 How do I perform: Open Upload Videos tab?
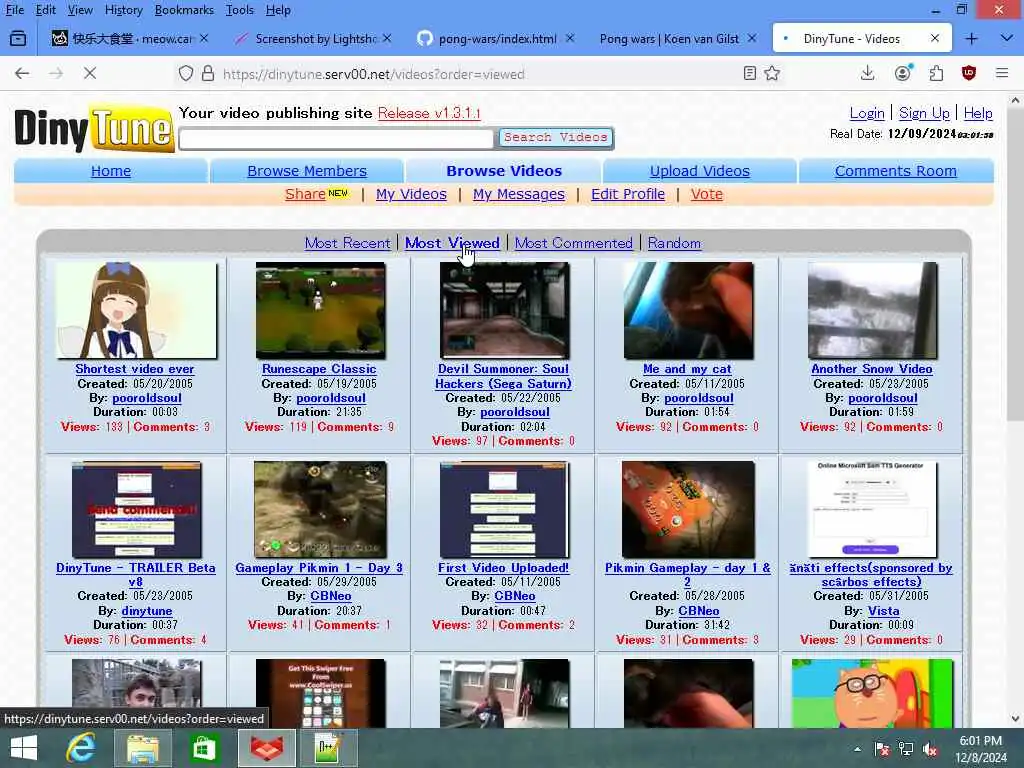(699, 171)
